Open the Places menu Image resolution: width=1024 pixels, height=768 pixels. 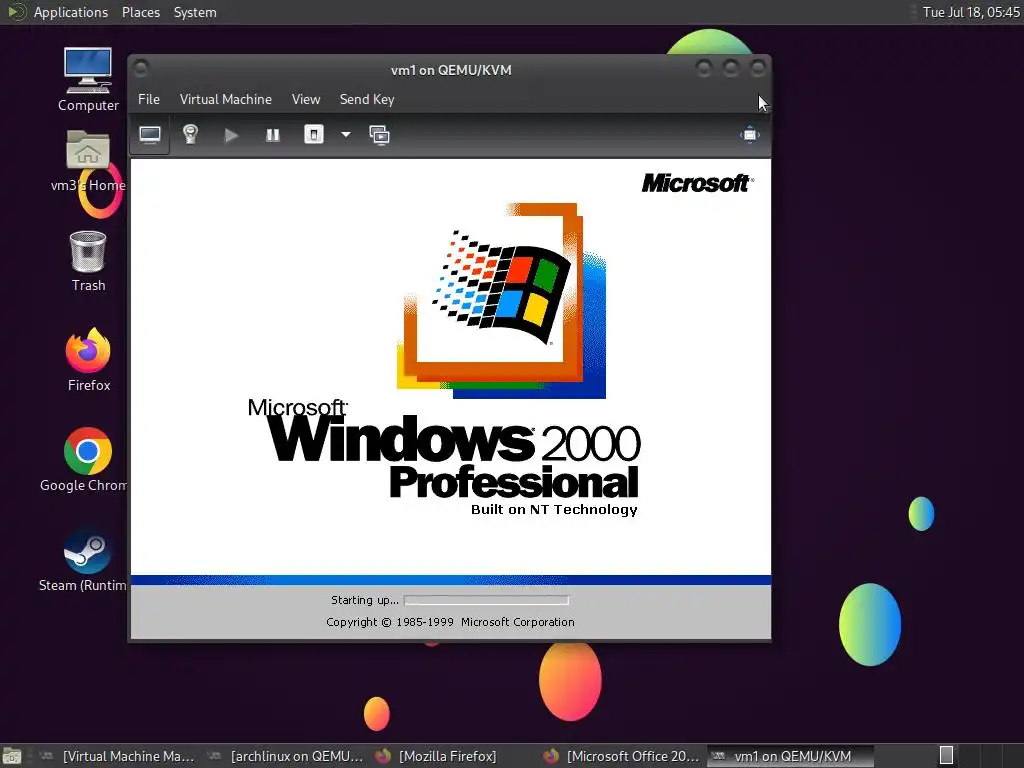[141, 12]
